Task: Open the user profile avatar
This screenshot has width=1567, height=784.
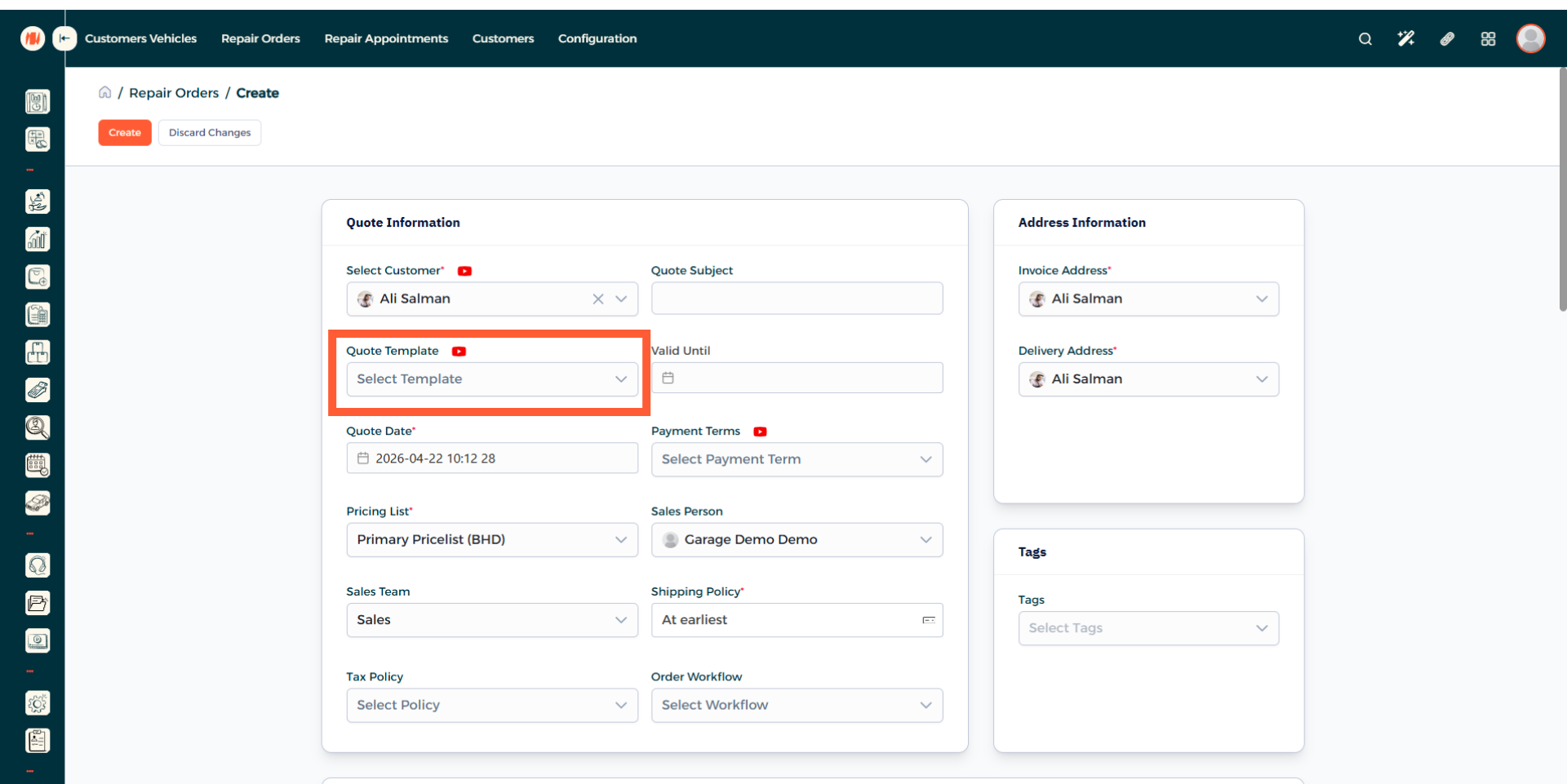Action: pos(1530,38)
